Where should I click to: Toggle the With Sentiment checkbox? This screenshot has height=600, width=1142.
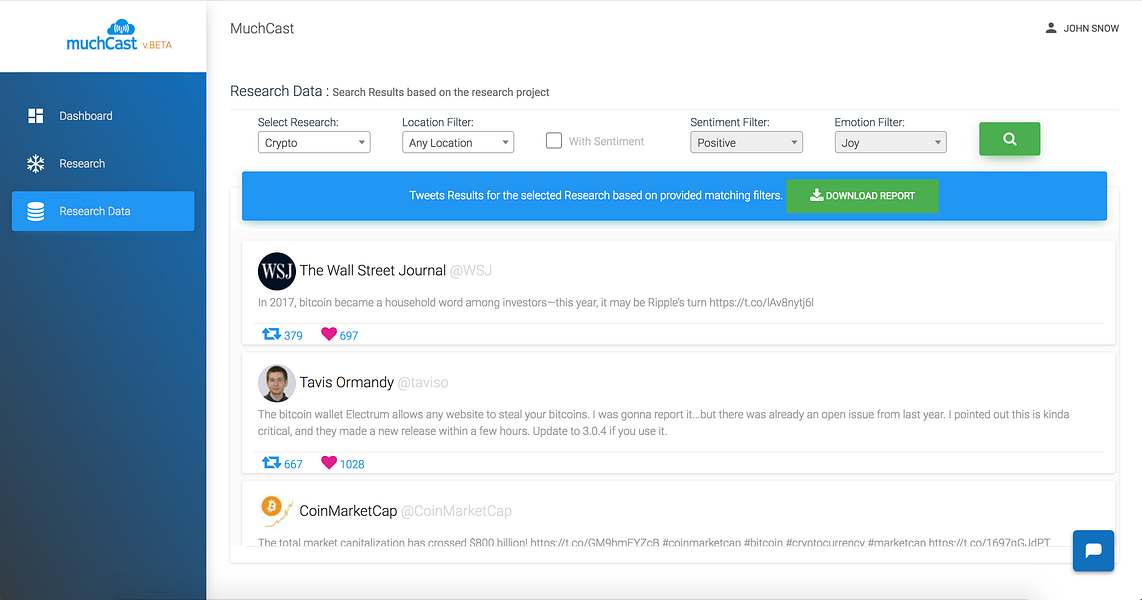tap(554, 141)
